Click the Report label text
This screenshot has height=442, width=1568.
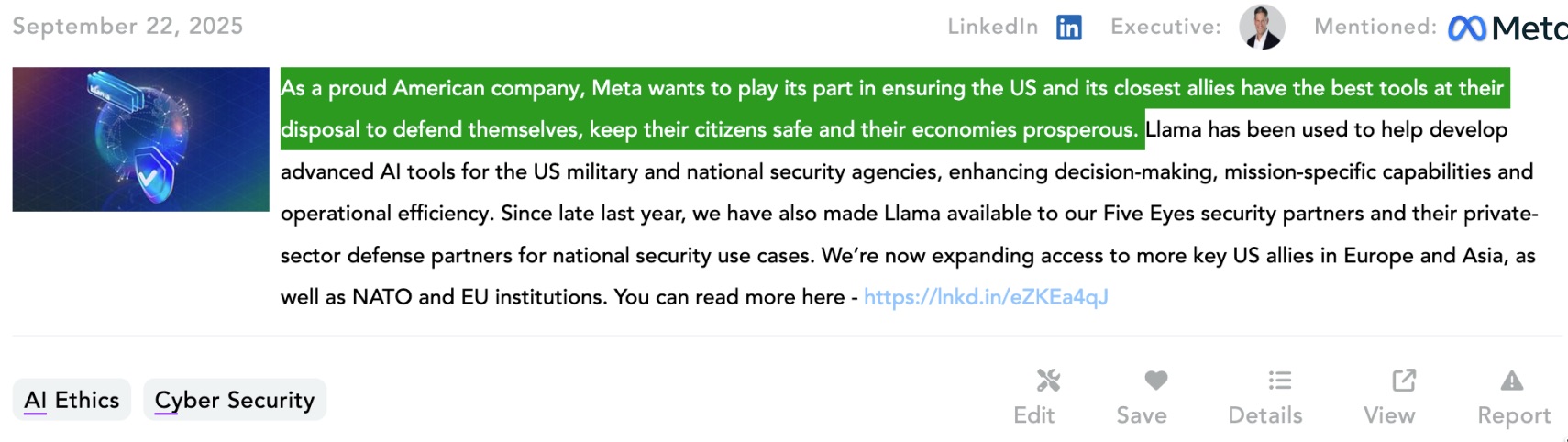tap(1514, 415)
